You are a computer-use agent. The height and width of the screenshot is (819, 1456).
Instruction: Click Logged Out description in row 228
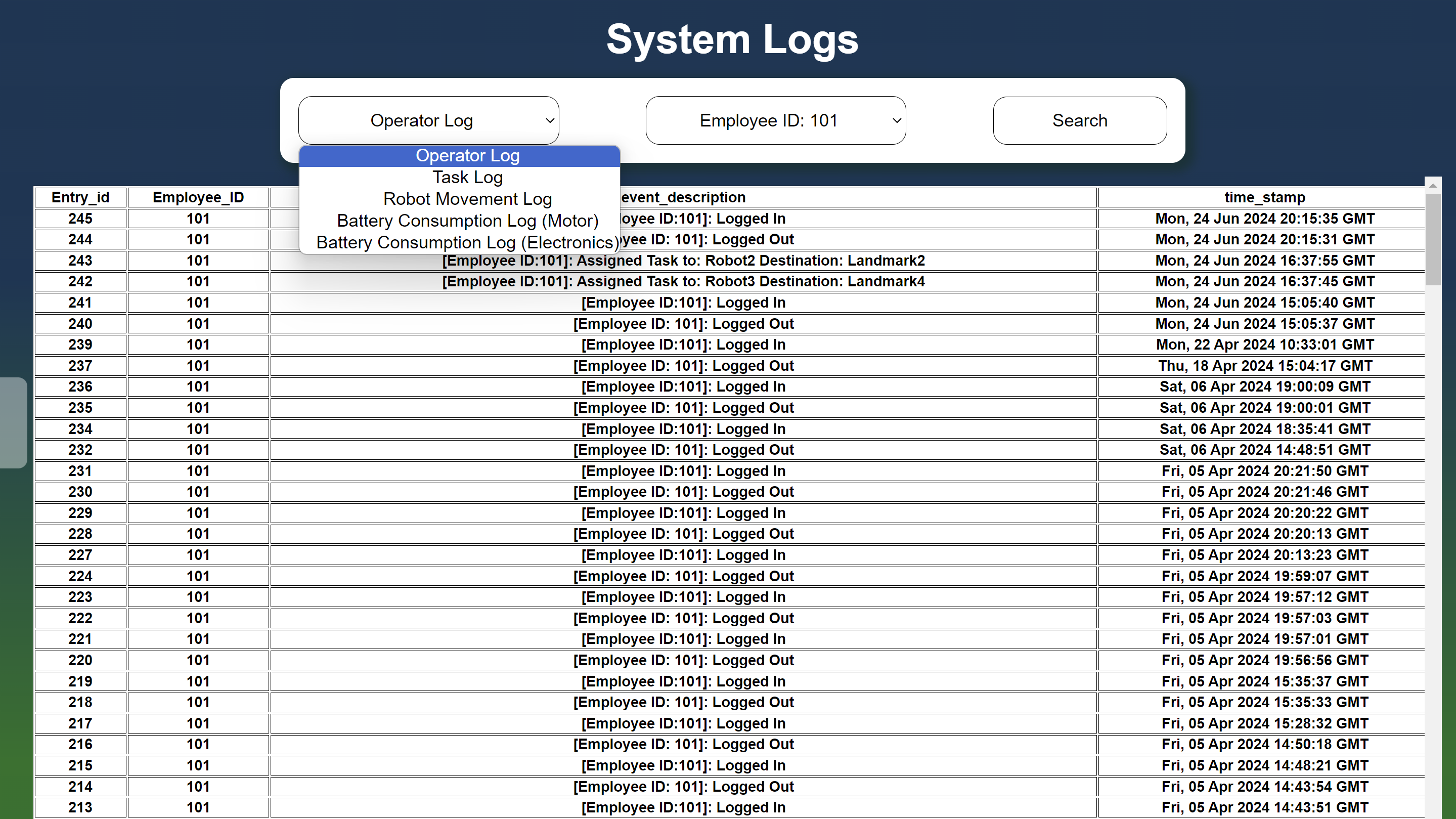pyautogui.click(x=683, y=534)
